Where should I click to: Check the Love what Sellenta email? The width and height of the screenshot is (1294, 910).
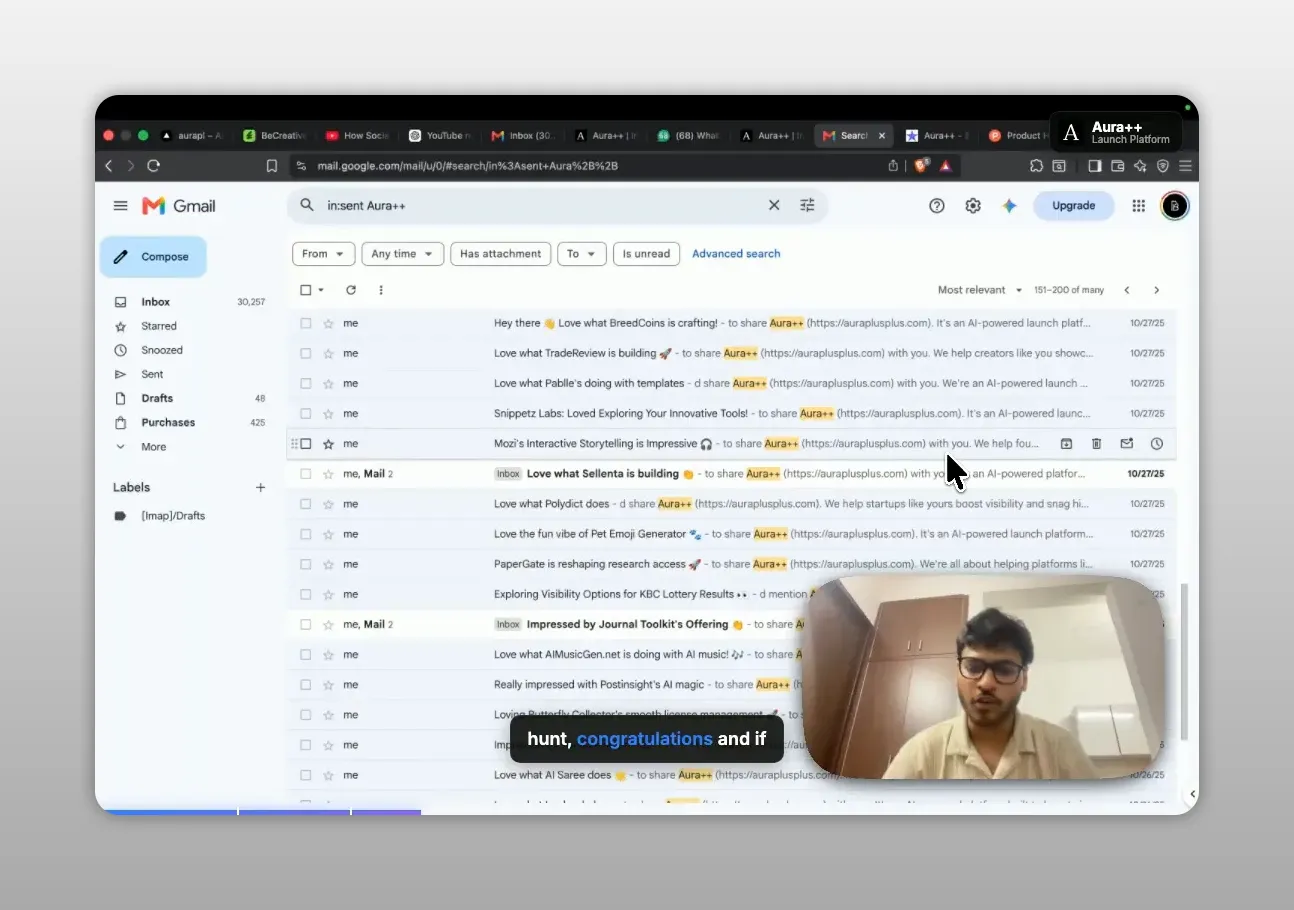[306, 474]
